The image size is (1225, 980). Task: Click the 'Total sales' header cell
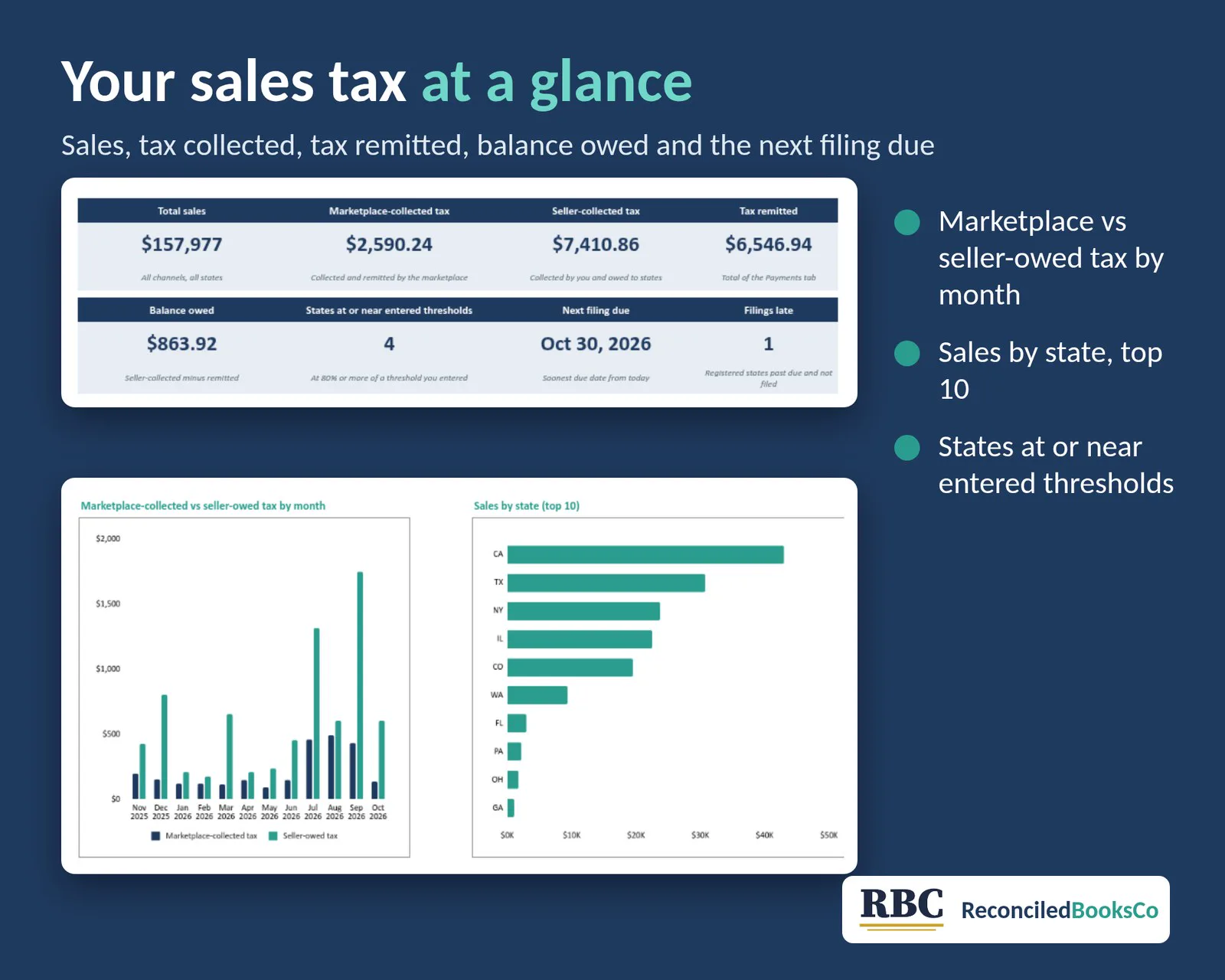click(x=181, y=211)
